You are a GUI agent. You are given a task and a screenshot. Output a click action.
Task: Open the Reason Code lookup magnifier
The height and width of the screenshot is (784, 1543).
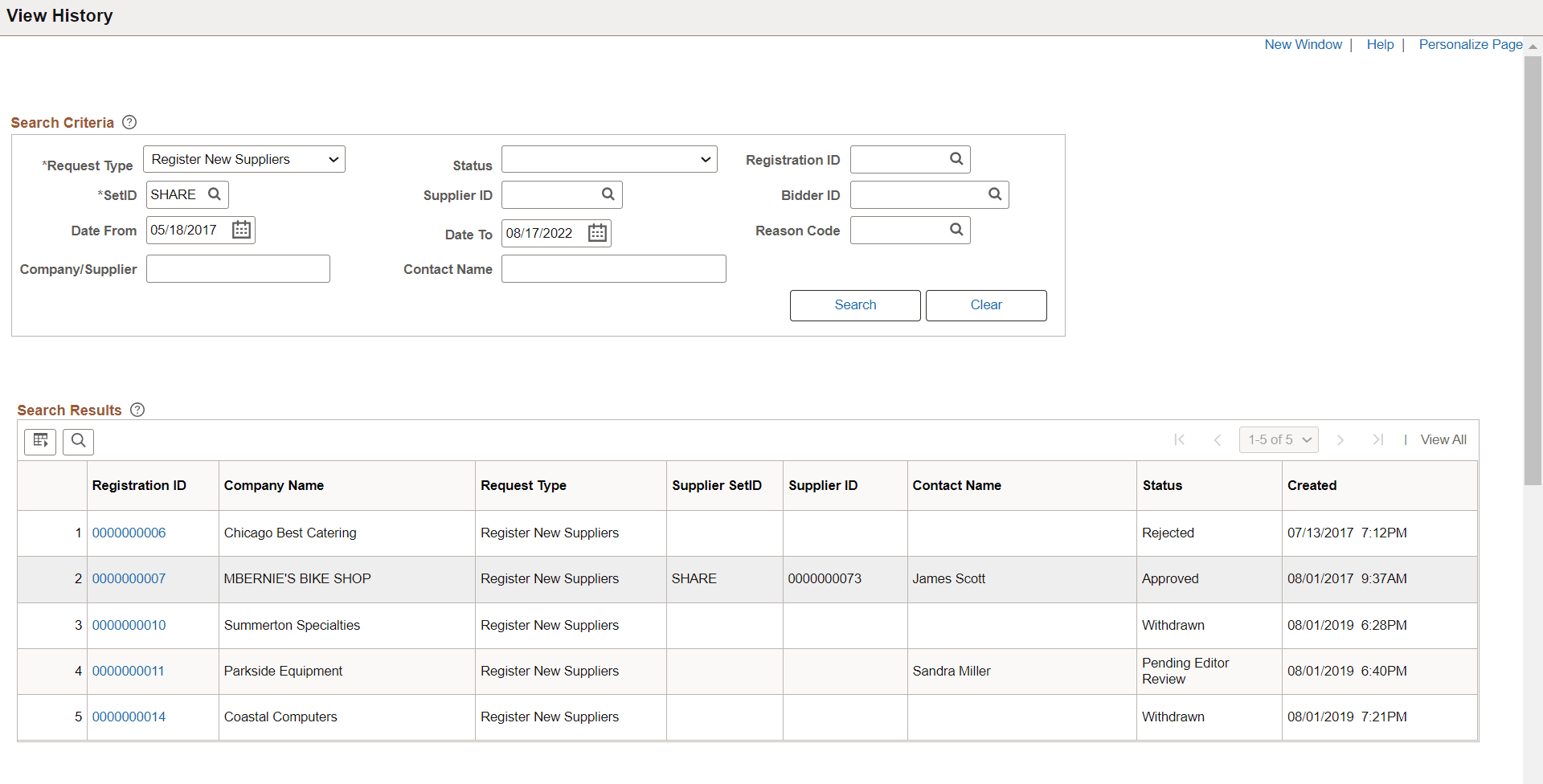click(x=956, y=230)
